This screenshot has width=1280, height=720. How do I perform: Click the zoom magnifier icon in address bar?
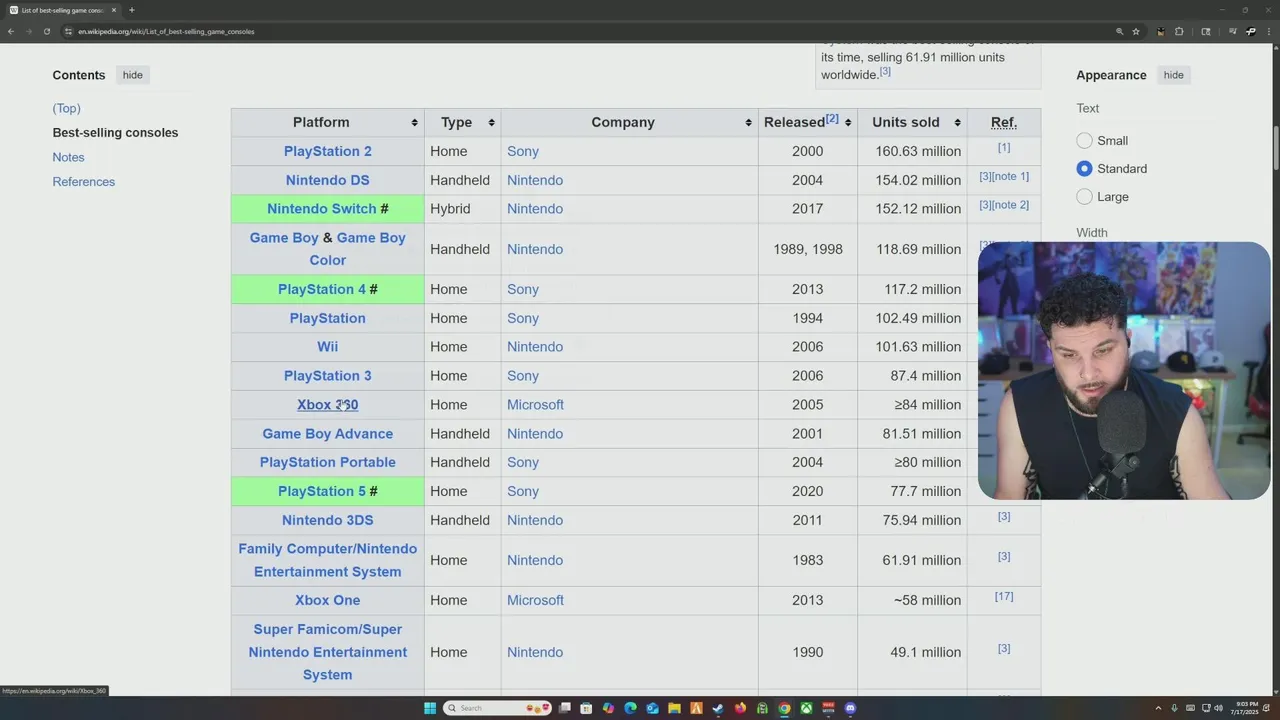[1119, 31]
